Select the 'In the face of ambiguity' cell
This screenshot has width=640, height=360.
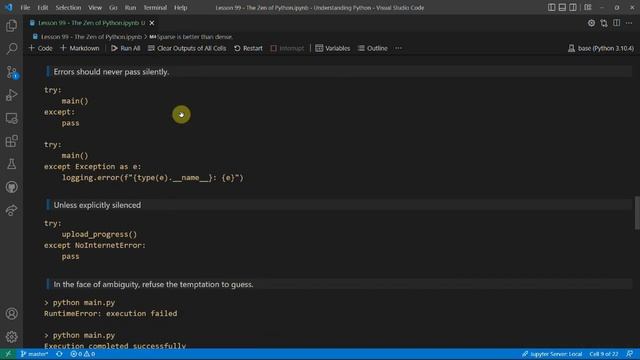[338, 284]
